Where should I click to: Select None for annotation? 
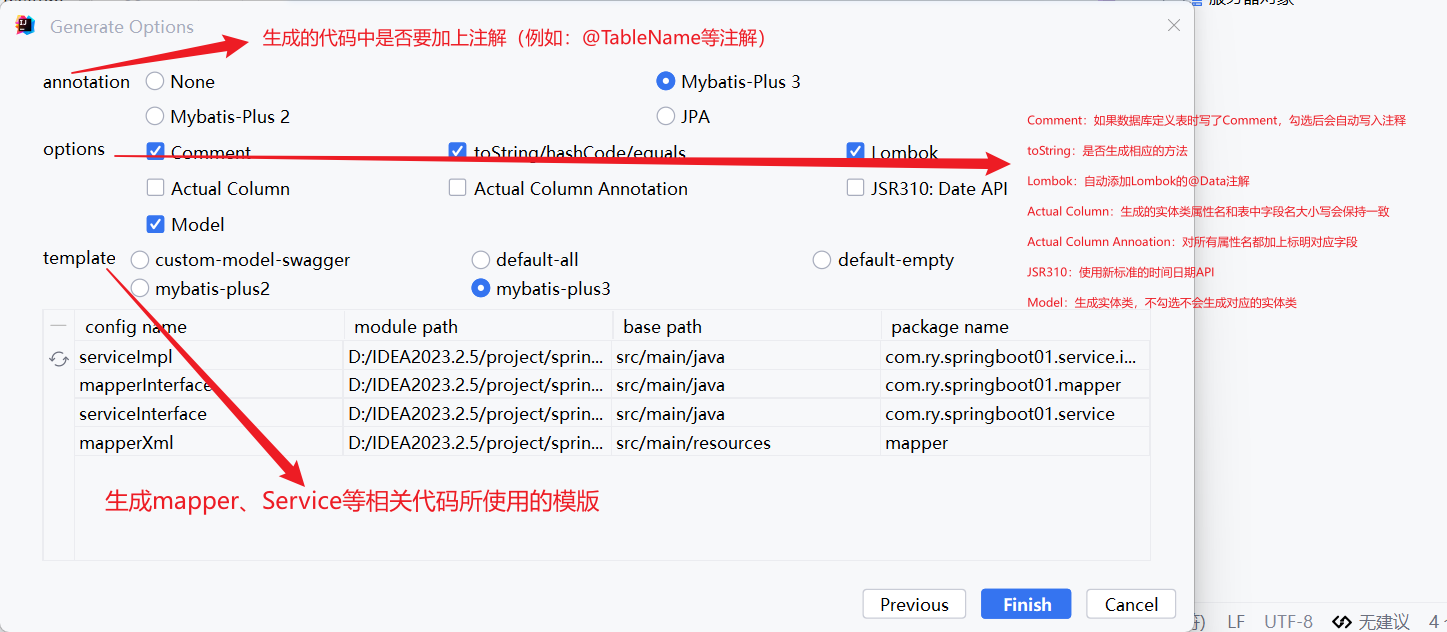coord(155,81)
